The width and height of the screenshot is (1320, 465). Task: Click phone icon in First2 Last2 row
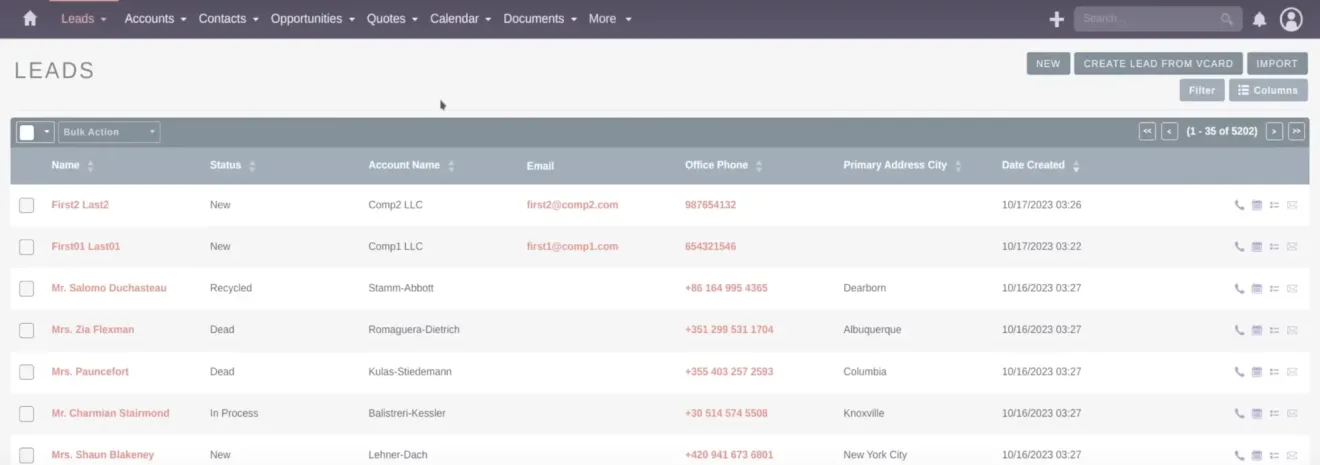coord(1240,205)
